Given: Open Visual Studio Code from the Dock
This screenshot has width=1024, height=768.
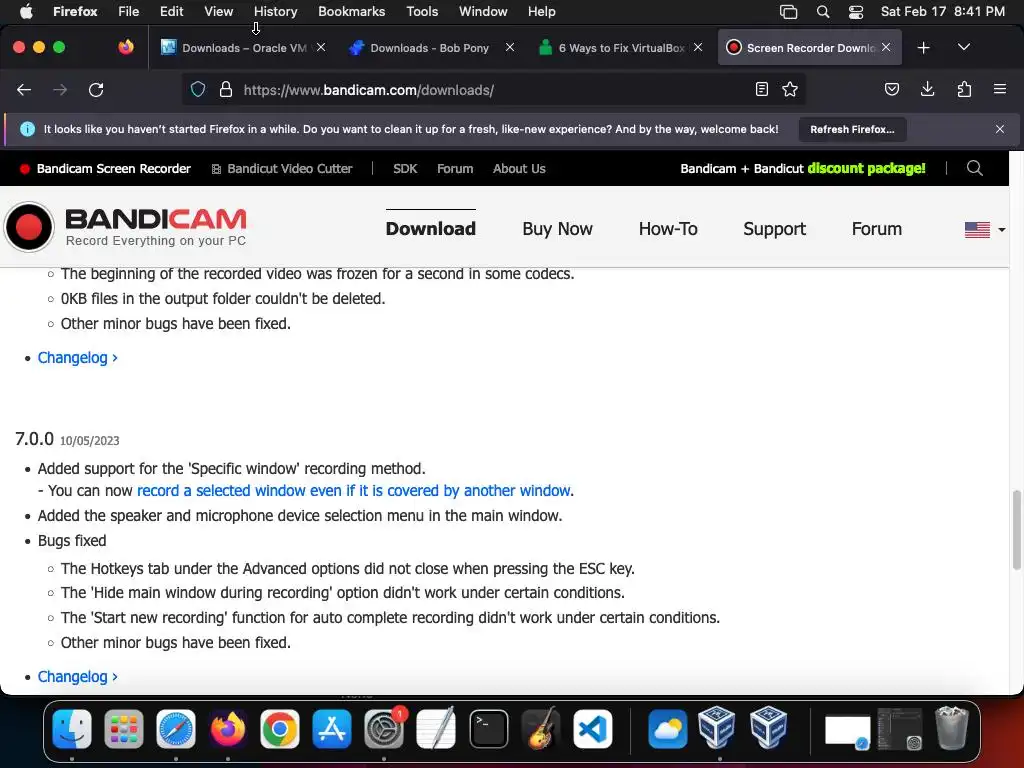Looking at the screenshot, I should point(592,729).
